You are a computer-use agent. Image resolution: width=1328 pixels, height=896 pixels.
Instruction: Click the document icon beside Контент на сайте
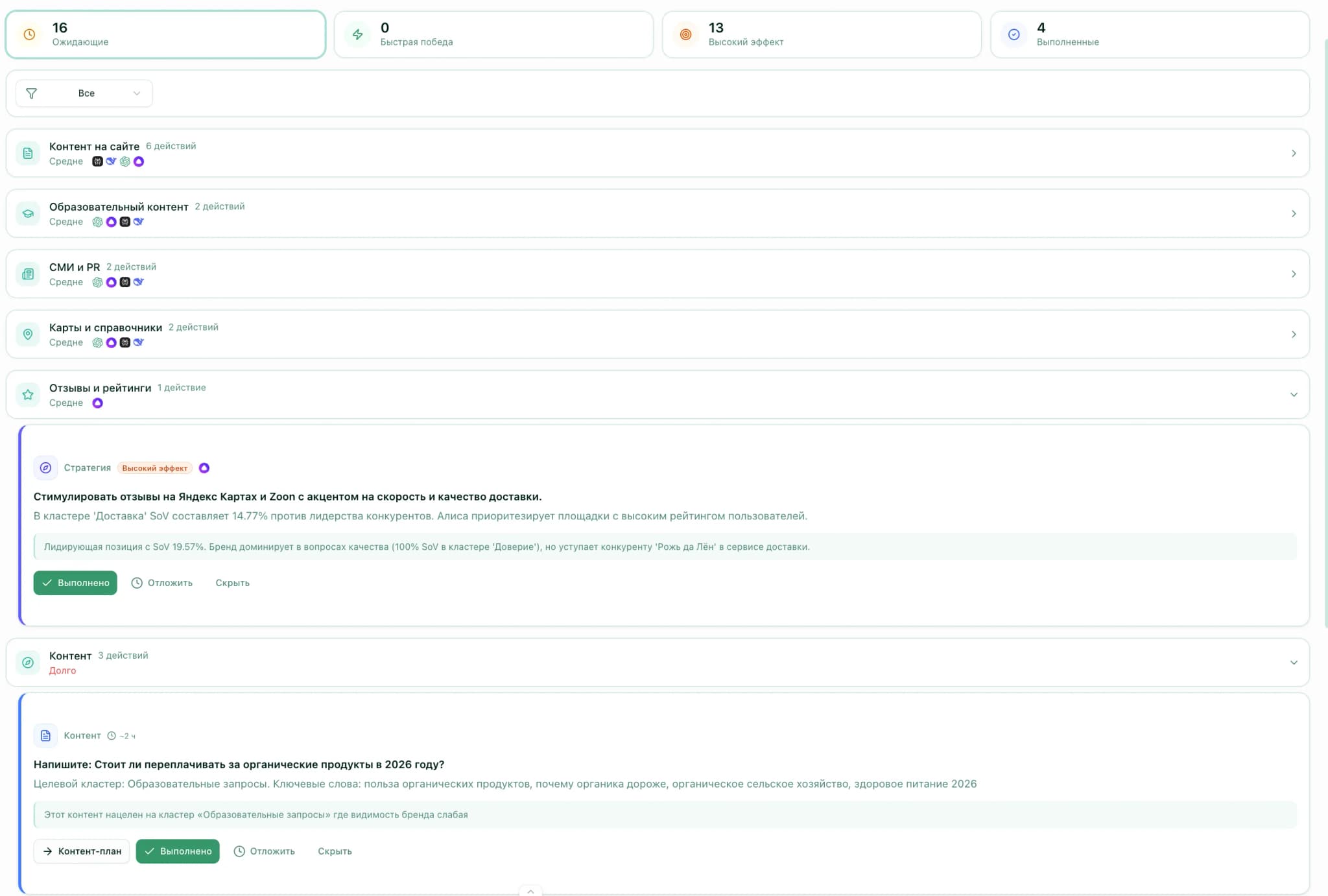tap(28, 153)
